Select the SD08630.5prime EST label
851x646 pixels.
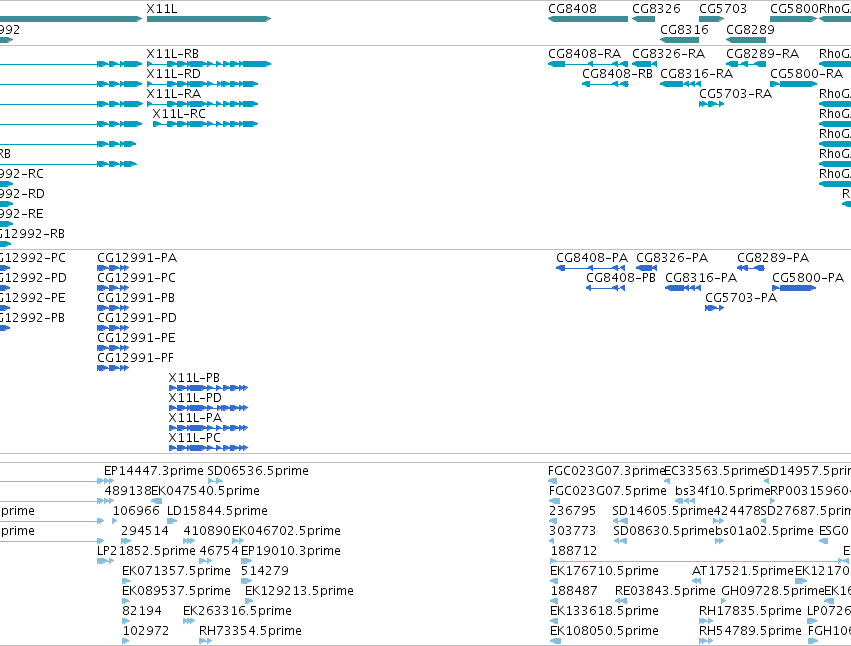tap(663, 531)
